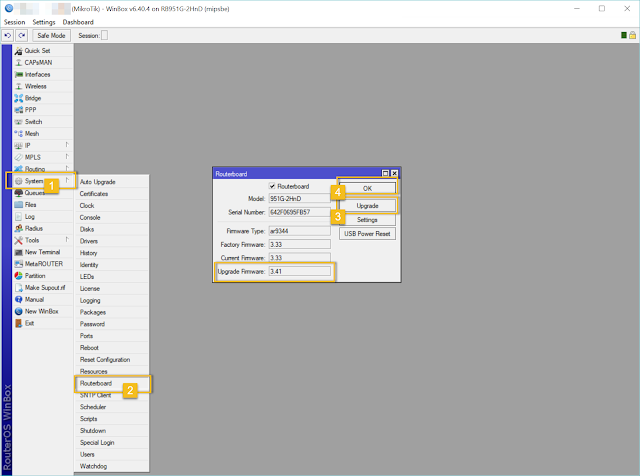Click Make Supout.rif in the sidebar
This screenshot has width=640, height=476.
pos(43,287)
